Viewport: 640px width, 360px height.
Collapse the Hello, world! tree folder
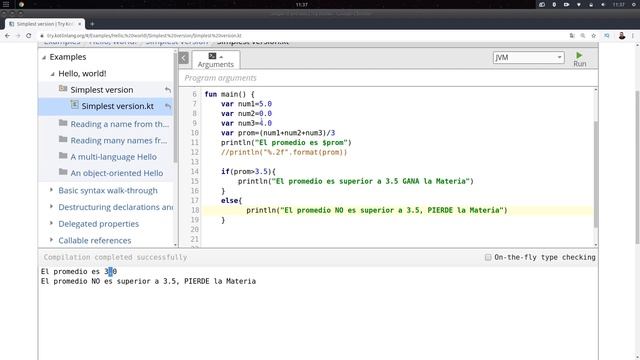52,74
